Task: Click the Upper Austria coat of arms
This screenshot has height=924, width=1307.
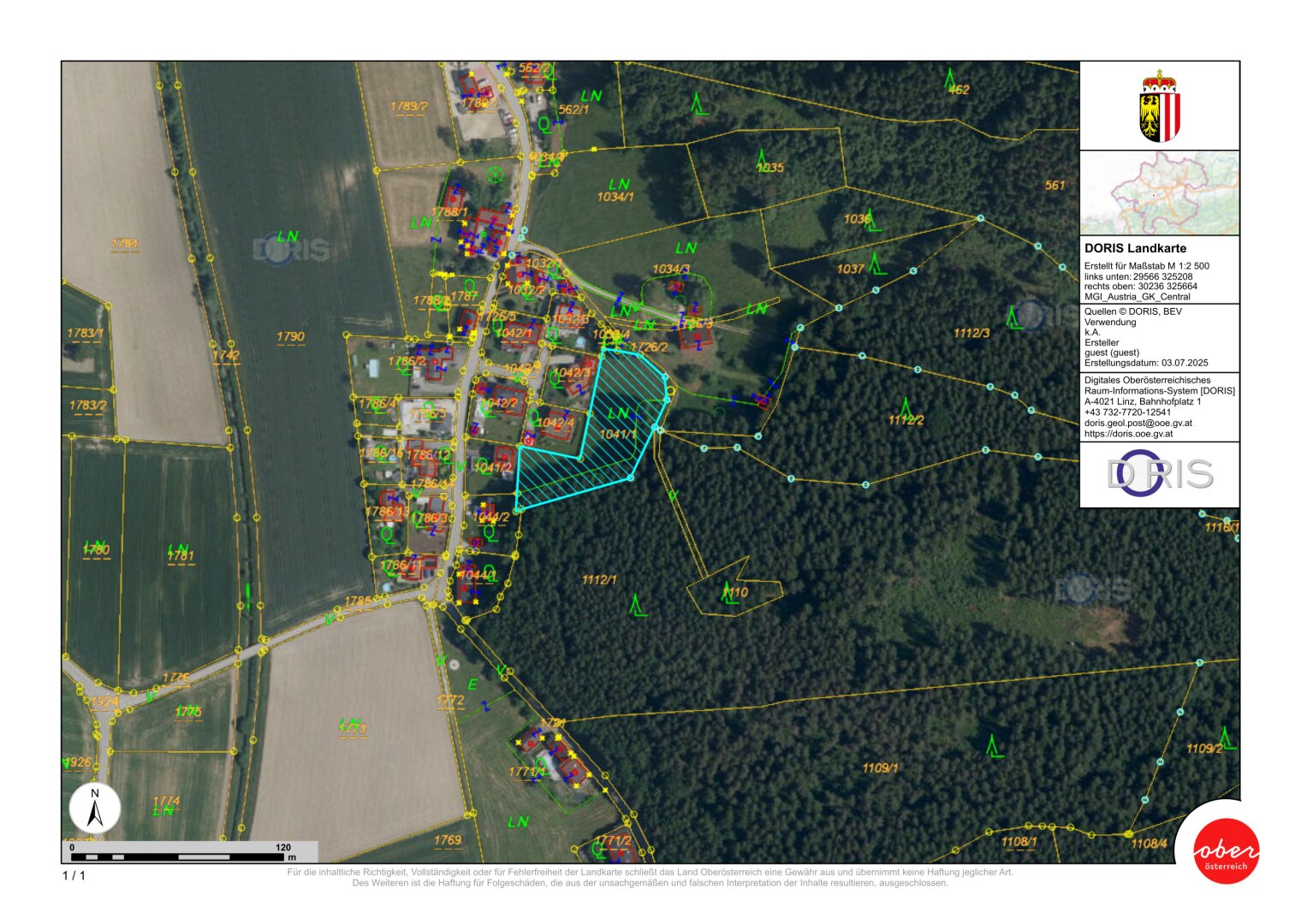Action: (1160, 107)
